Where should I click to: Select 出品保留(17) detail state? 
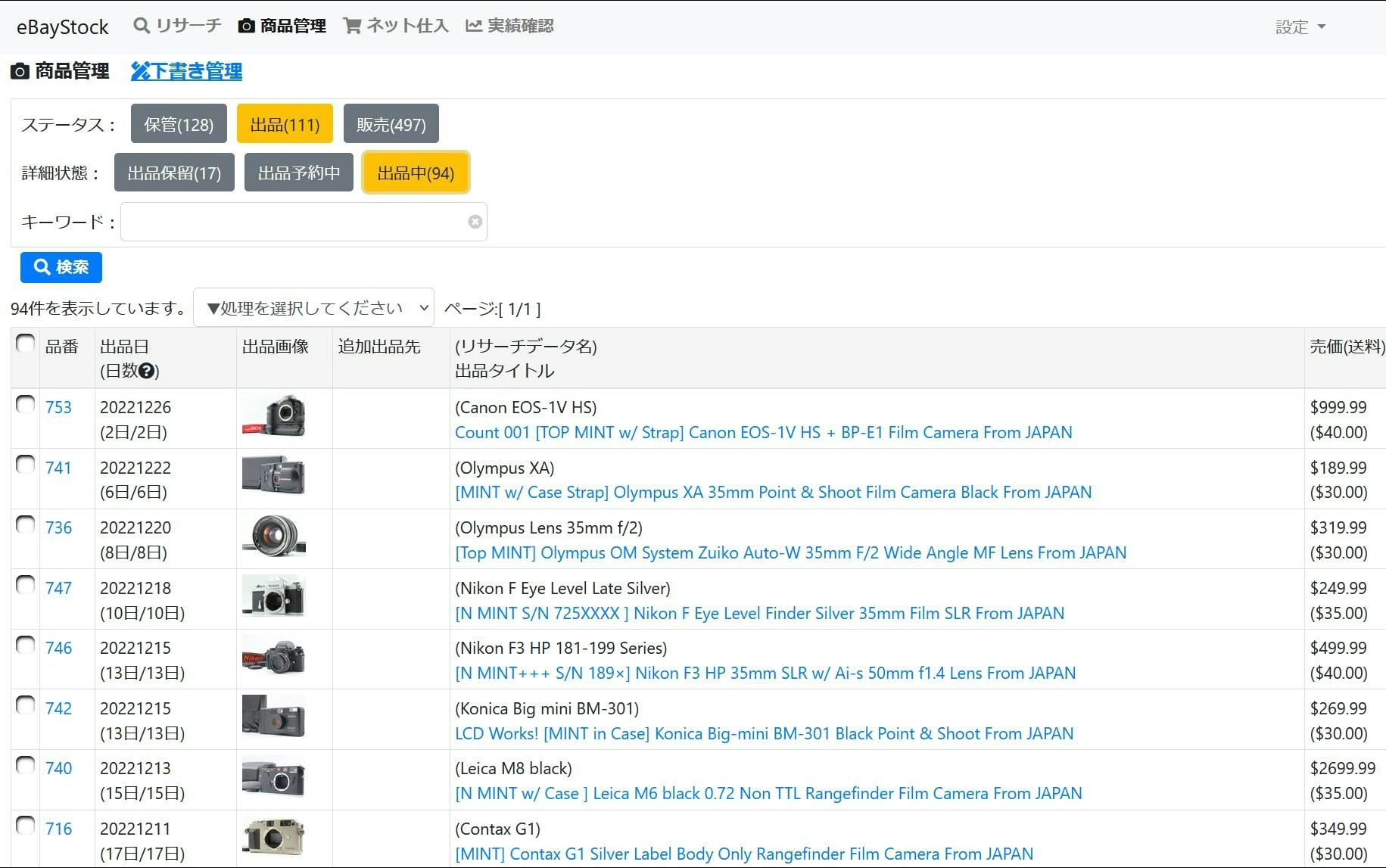click(x=174, y=173)
